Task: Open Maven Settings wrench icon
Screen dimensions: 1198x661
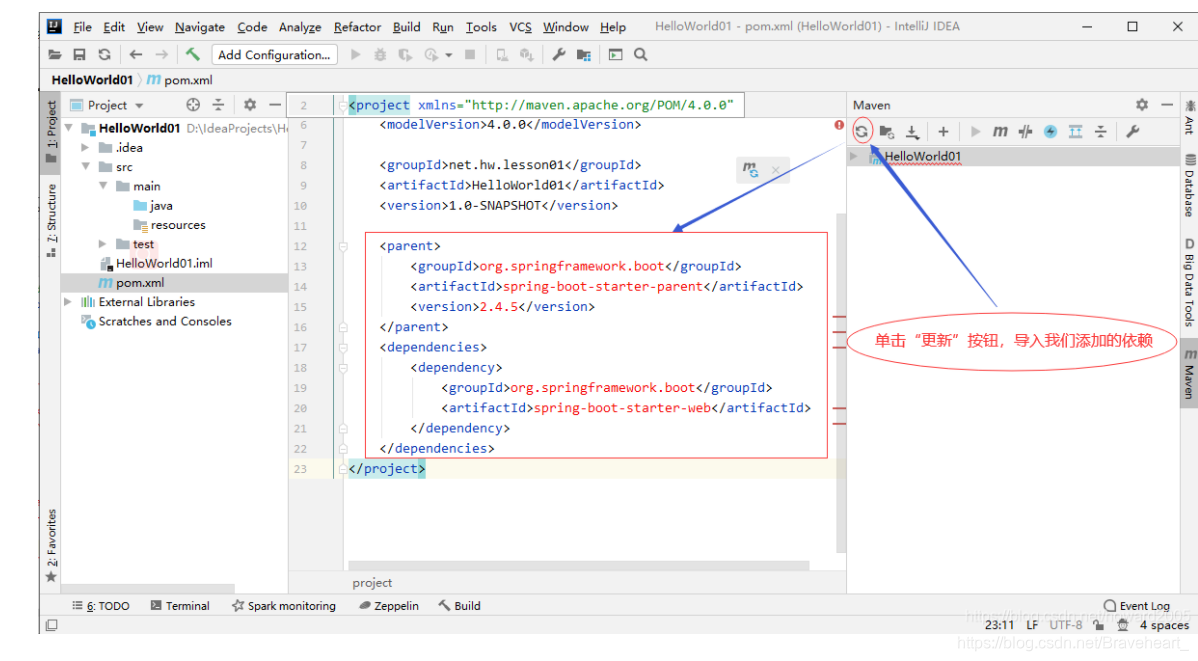Action: coord(1133,131)
